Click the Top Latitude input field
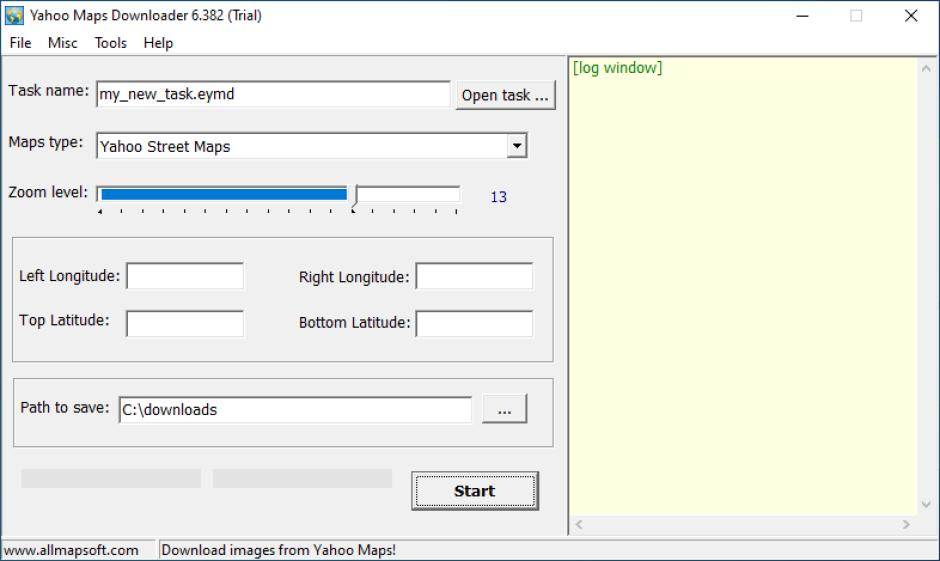Screen dimensions: 940x561 (x=185, y=324)
